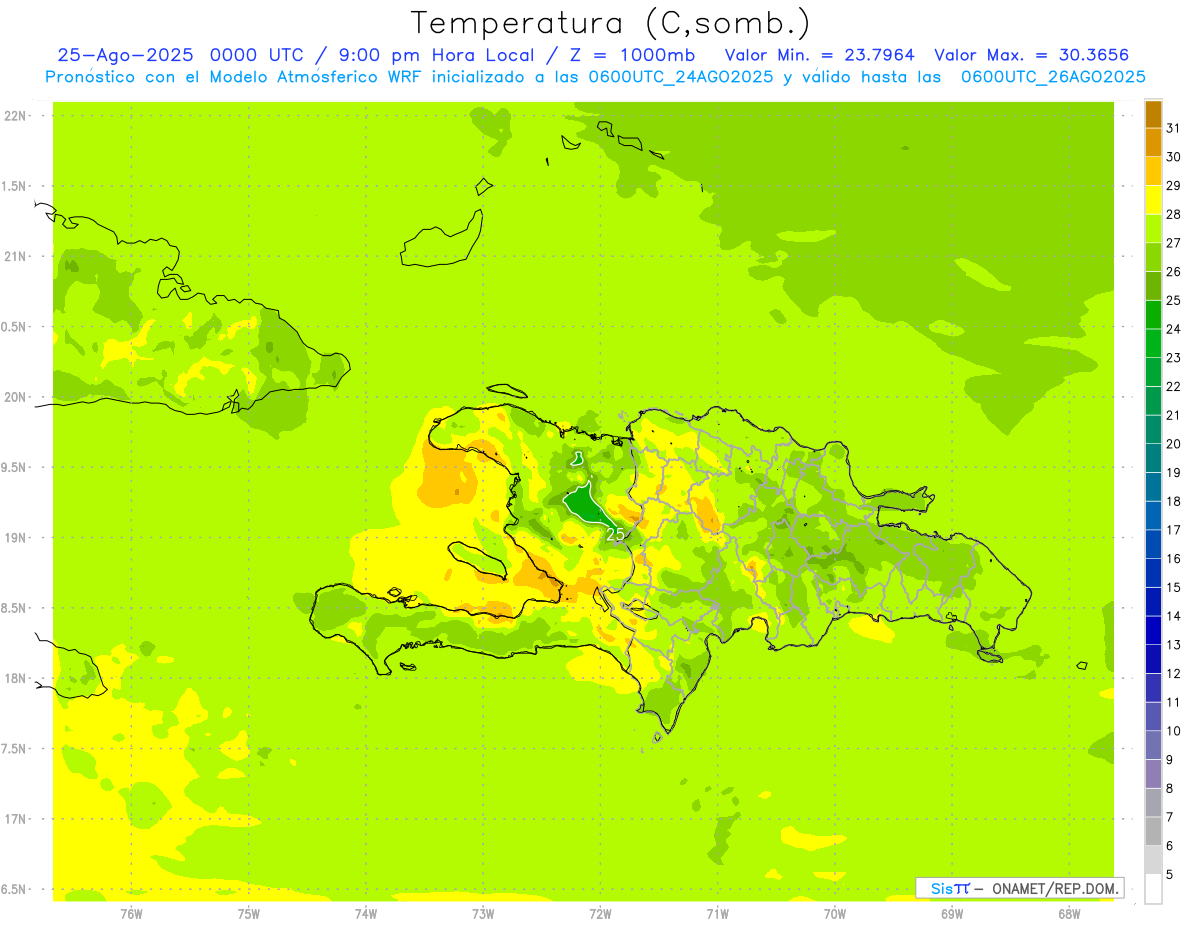Click the white "25" contour label on map
Image resolution: width=1200 pixels, height=927 pixels.
616,534
